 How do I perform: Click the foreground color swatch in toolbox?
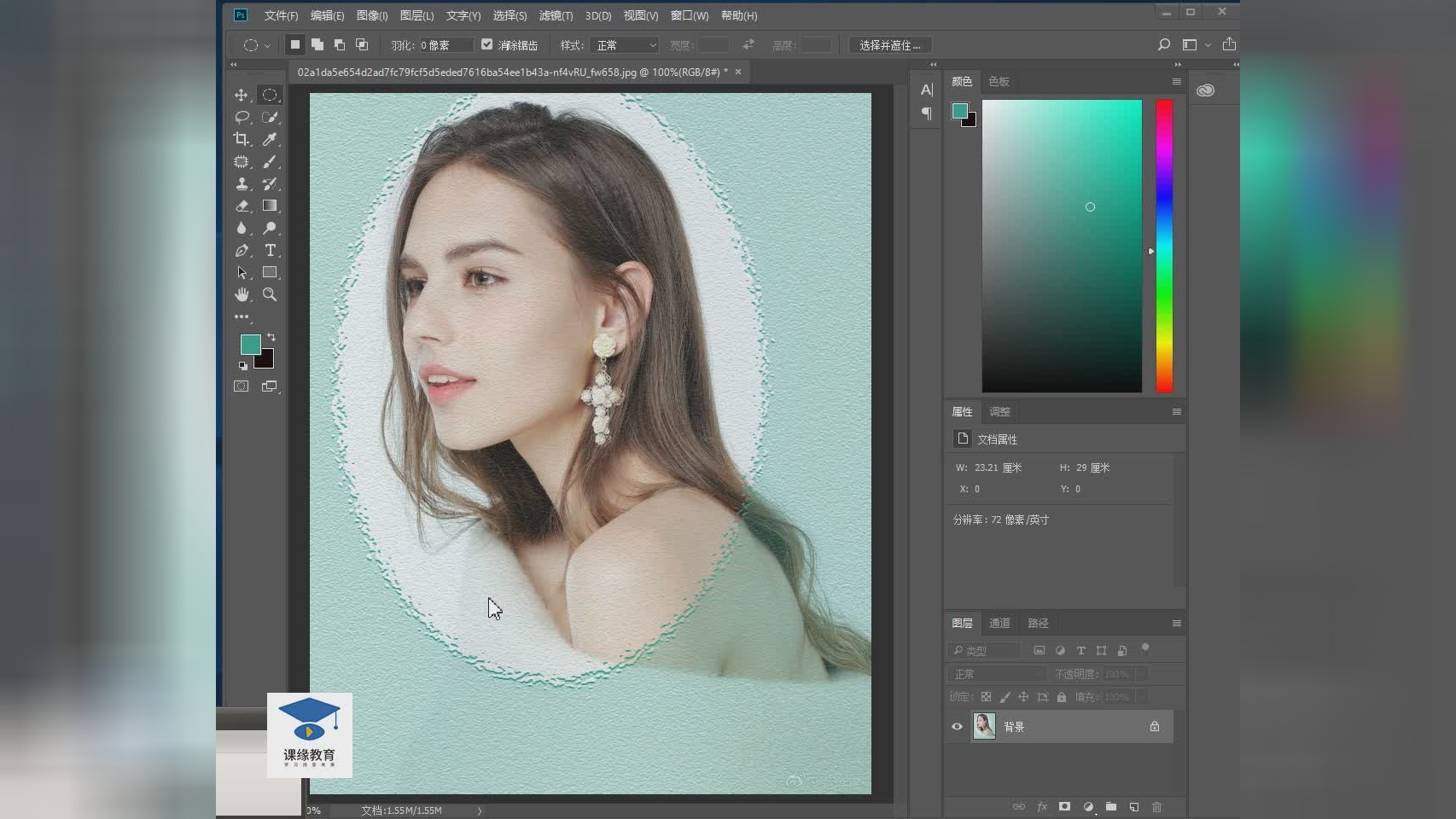click(250, 344)
